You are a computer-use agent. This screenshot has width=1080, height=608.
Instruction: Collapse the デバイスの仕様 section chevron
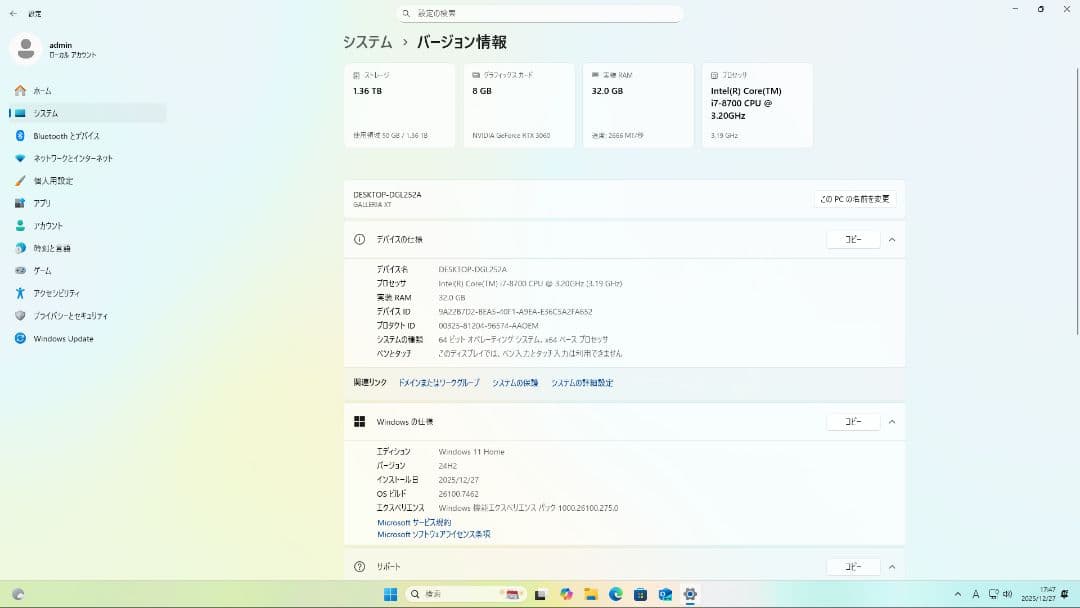click(x=891, y=240)
